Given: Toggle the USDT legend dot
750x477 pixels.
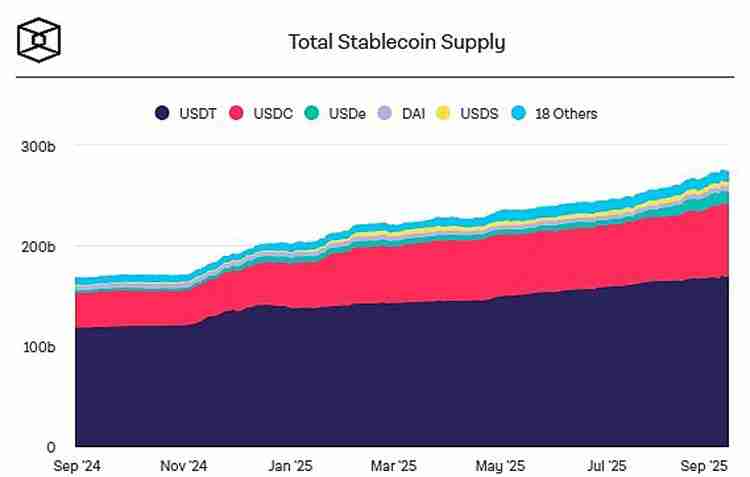Looking at the screenshot, I should coord(162,113).
